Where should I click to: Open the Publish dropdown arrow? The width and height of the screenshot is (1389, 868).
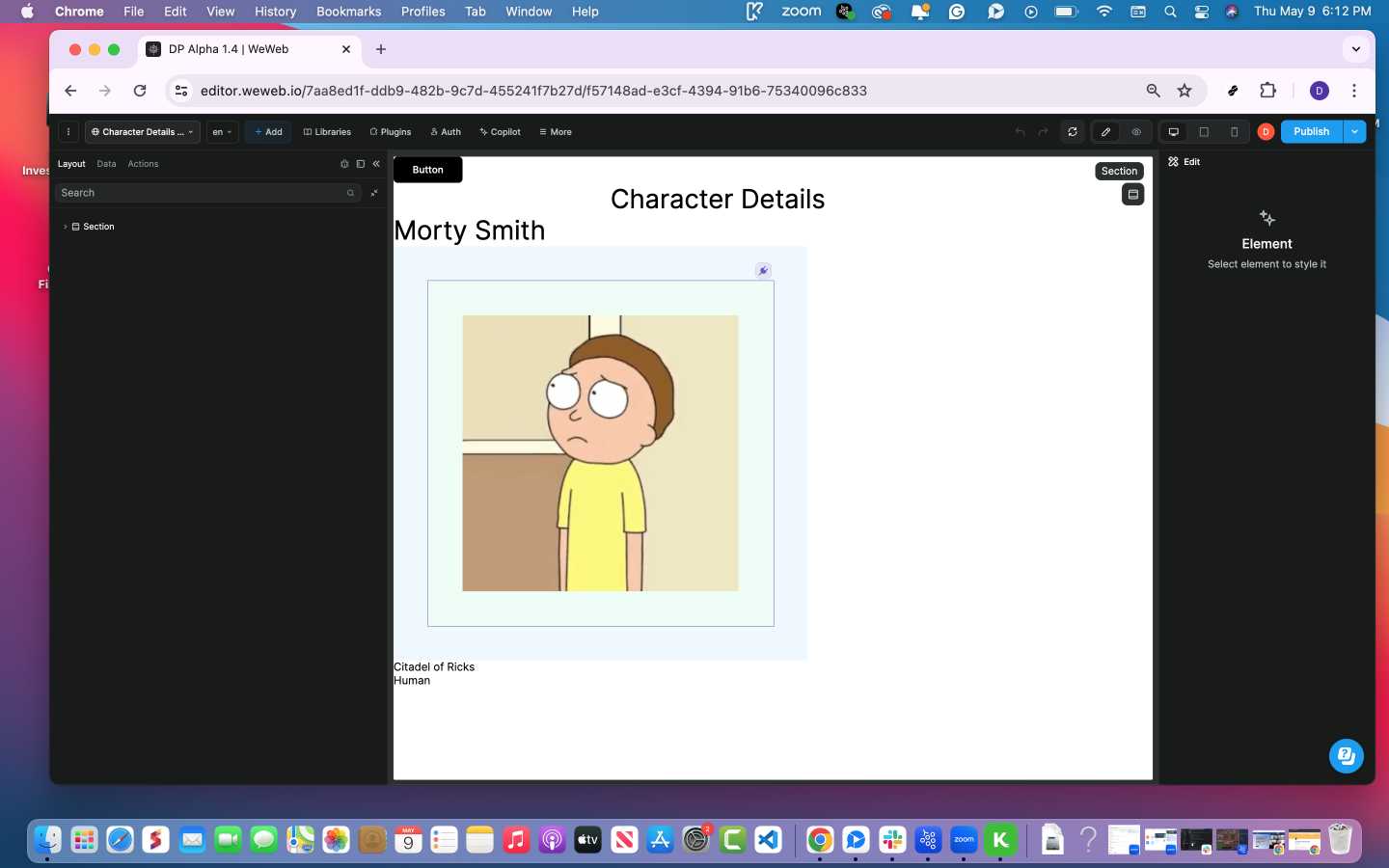[x=1354, y=132]
